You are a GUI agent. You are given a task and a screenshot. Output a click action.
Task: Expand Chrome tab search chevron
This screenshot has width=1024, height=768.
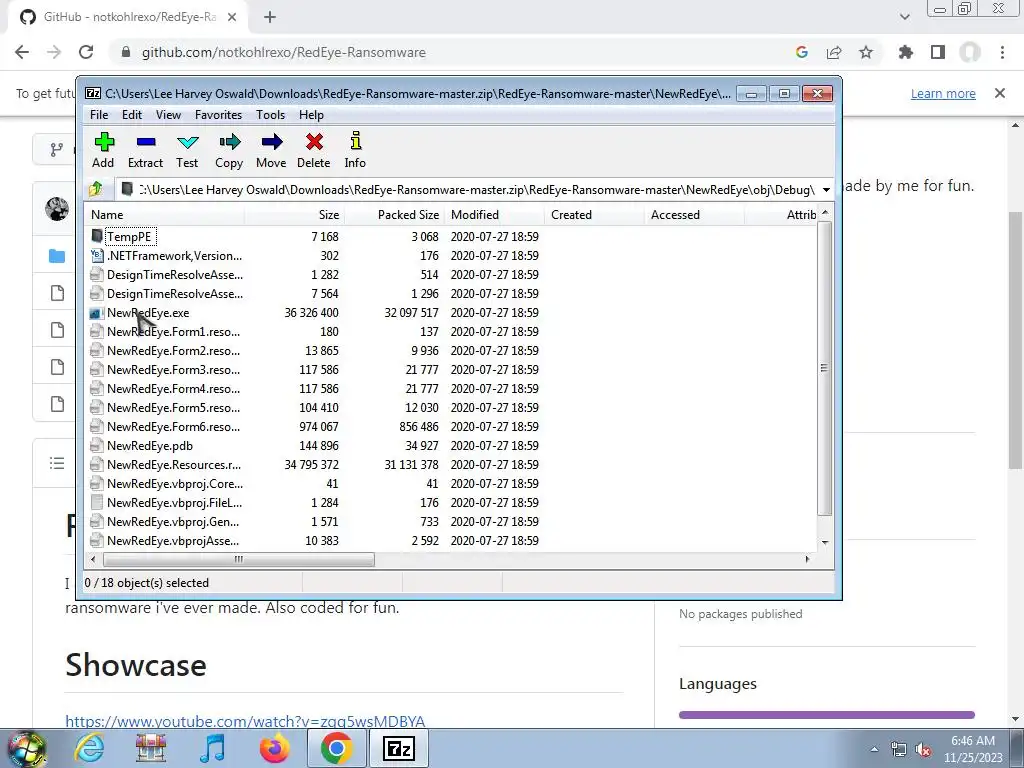click(904, 17)
